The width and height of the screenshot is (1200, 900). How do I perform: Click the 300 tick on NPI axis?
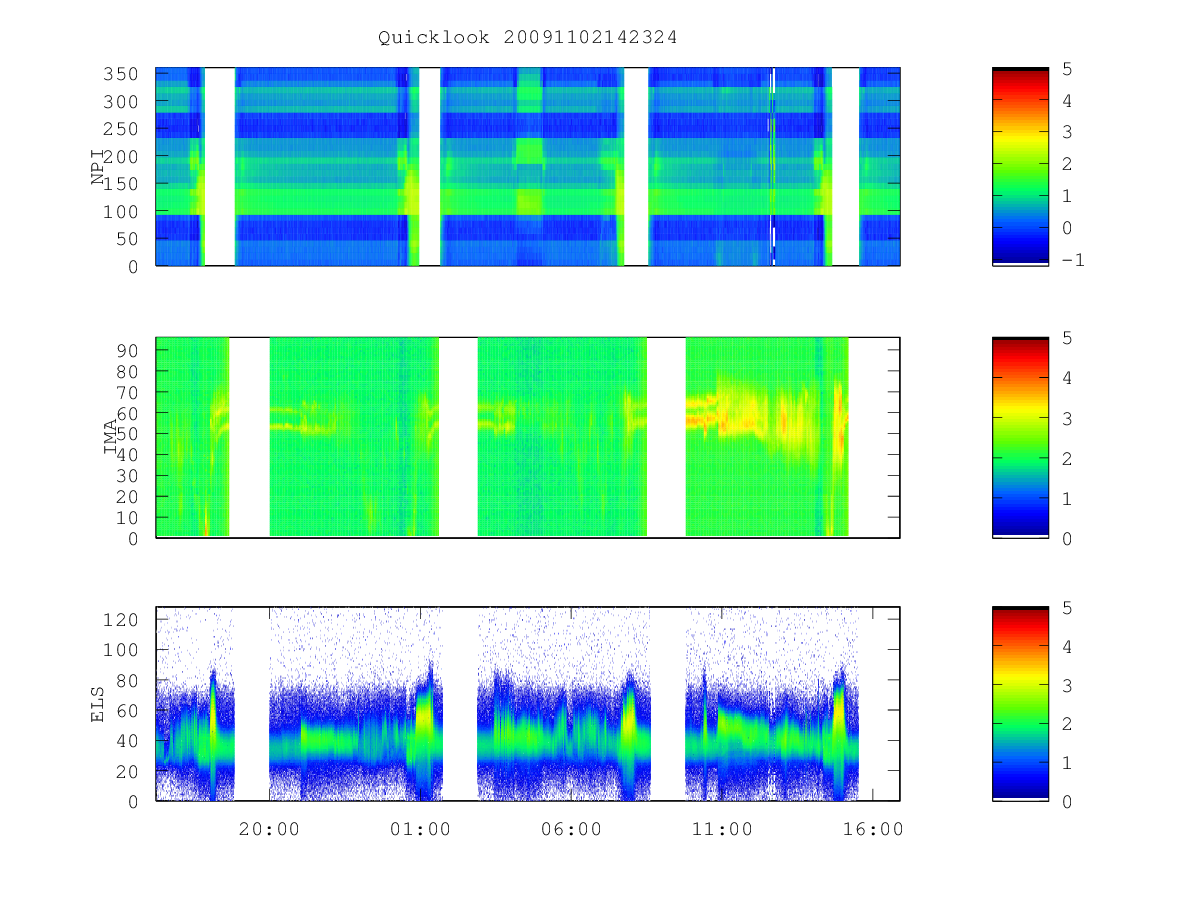tap(121, 101)
